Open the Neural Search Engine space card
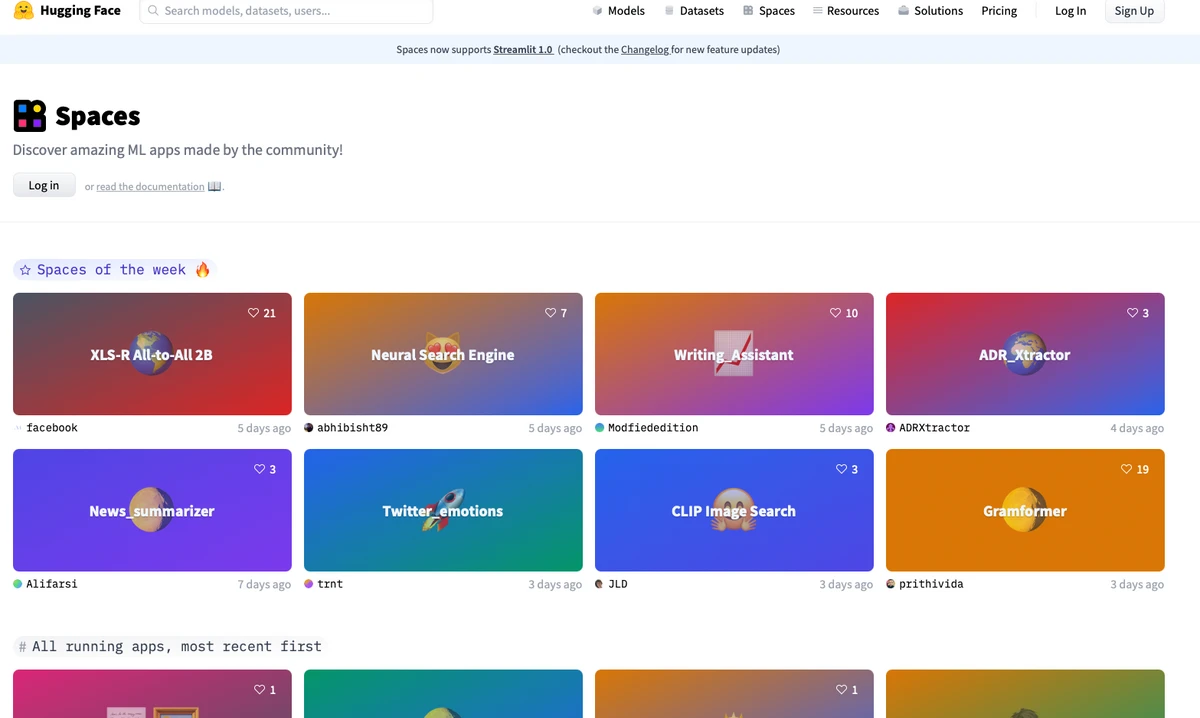1200x718 pixels. [x=443, y=354]
